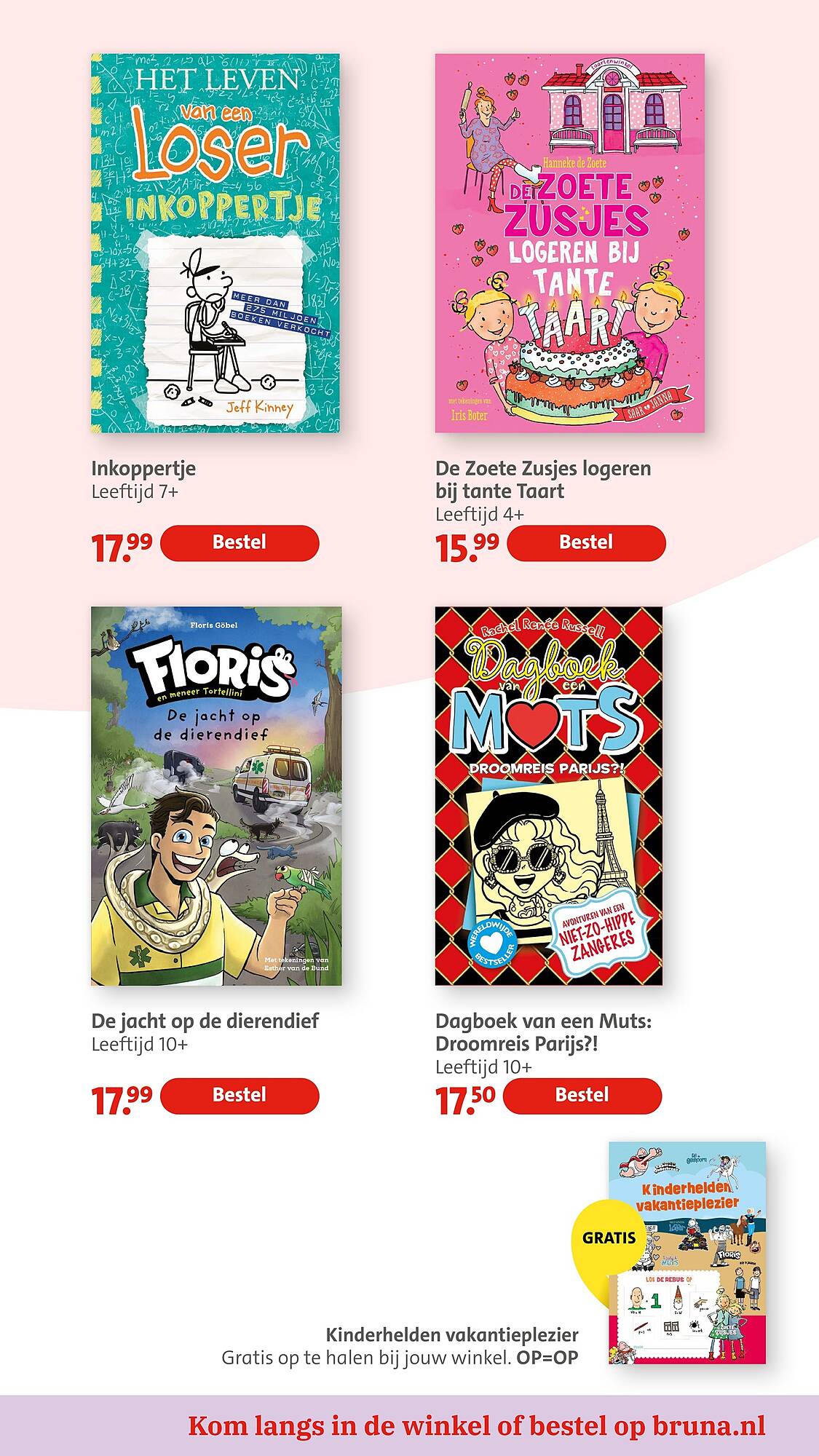Open Dagboek van een Muts title link
Image resolution: width=819 pixels, height=1456 pixels.
pyautogui.click(x=544, y=1032)
